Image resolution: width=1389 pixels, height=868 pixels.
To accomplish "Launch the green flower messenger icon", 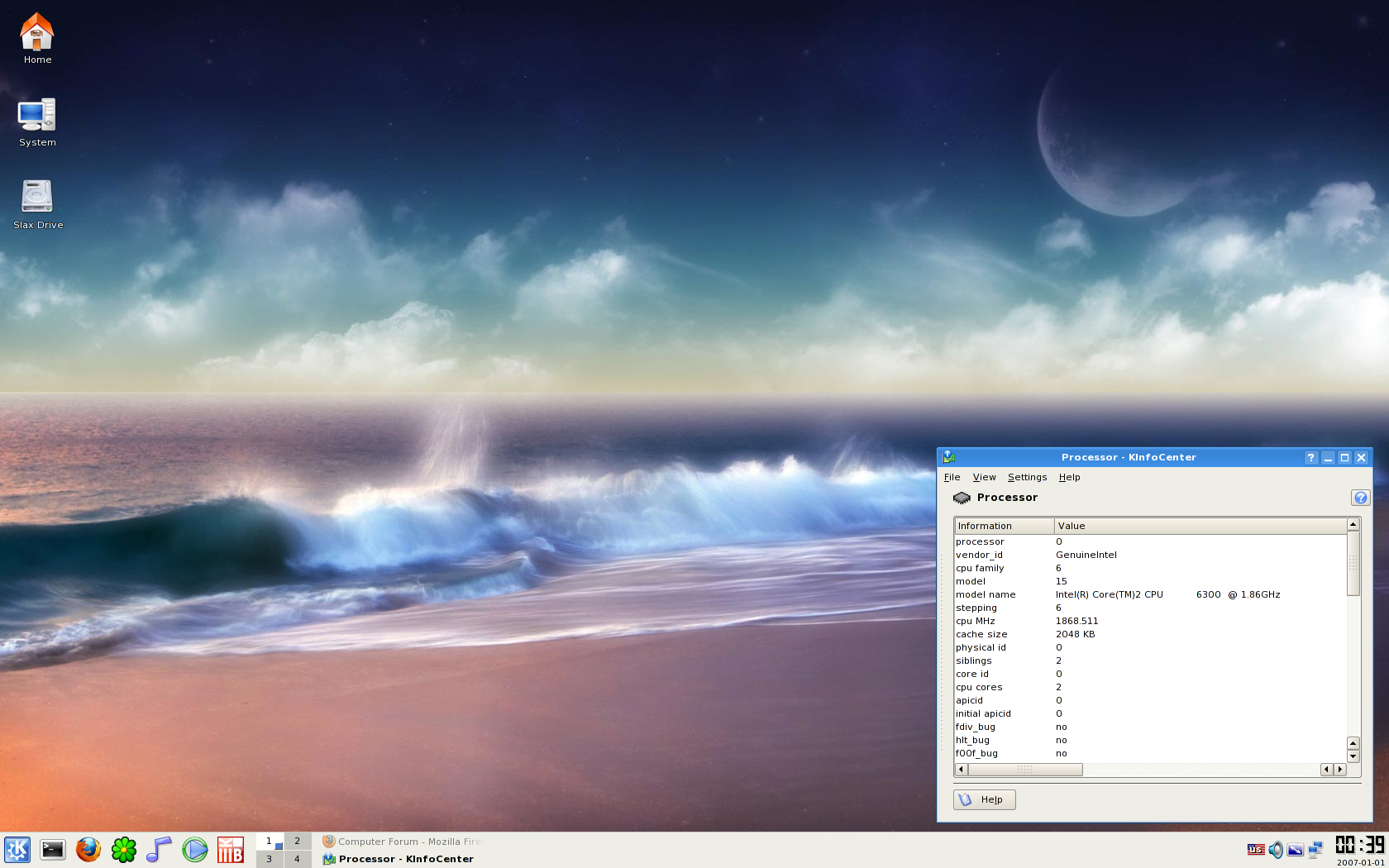I will [124, 850].
